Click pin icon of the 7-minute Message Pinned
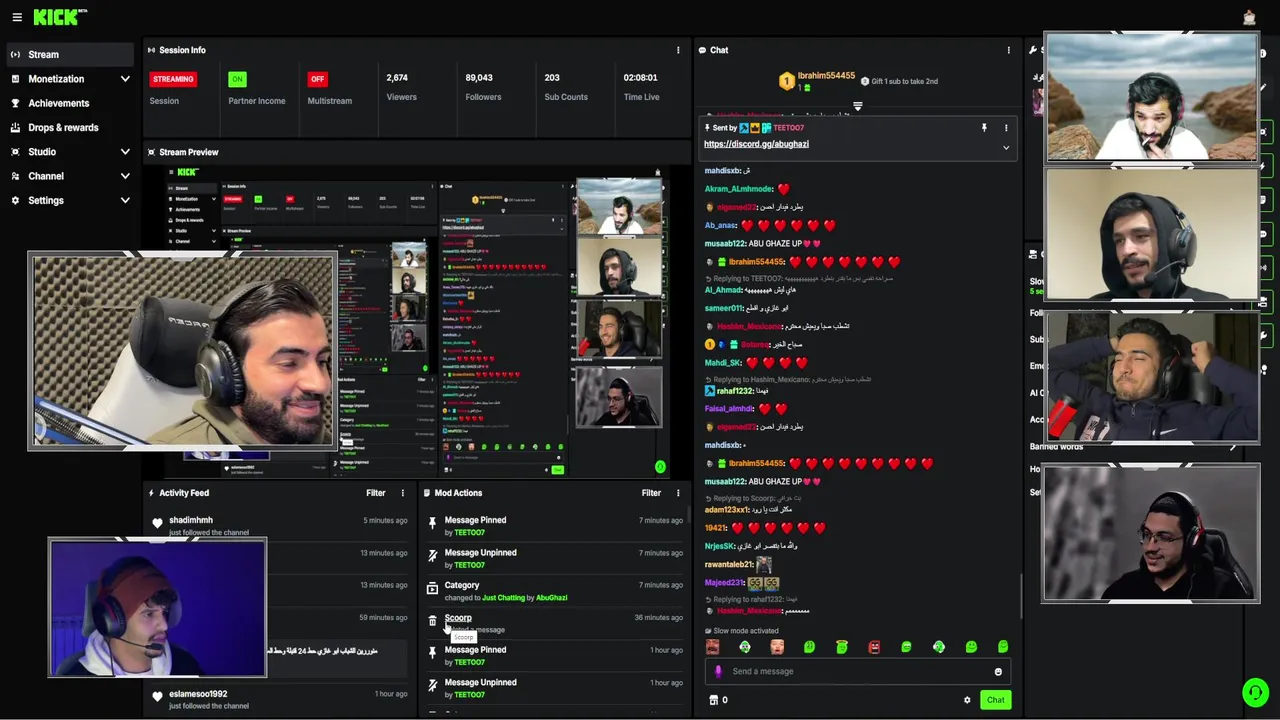This screenshot has width=1280, height=720. [x=432, y=523]
